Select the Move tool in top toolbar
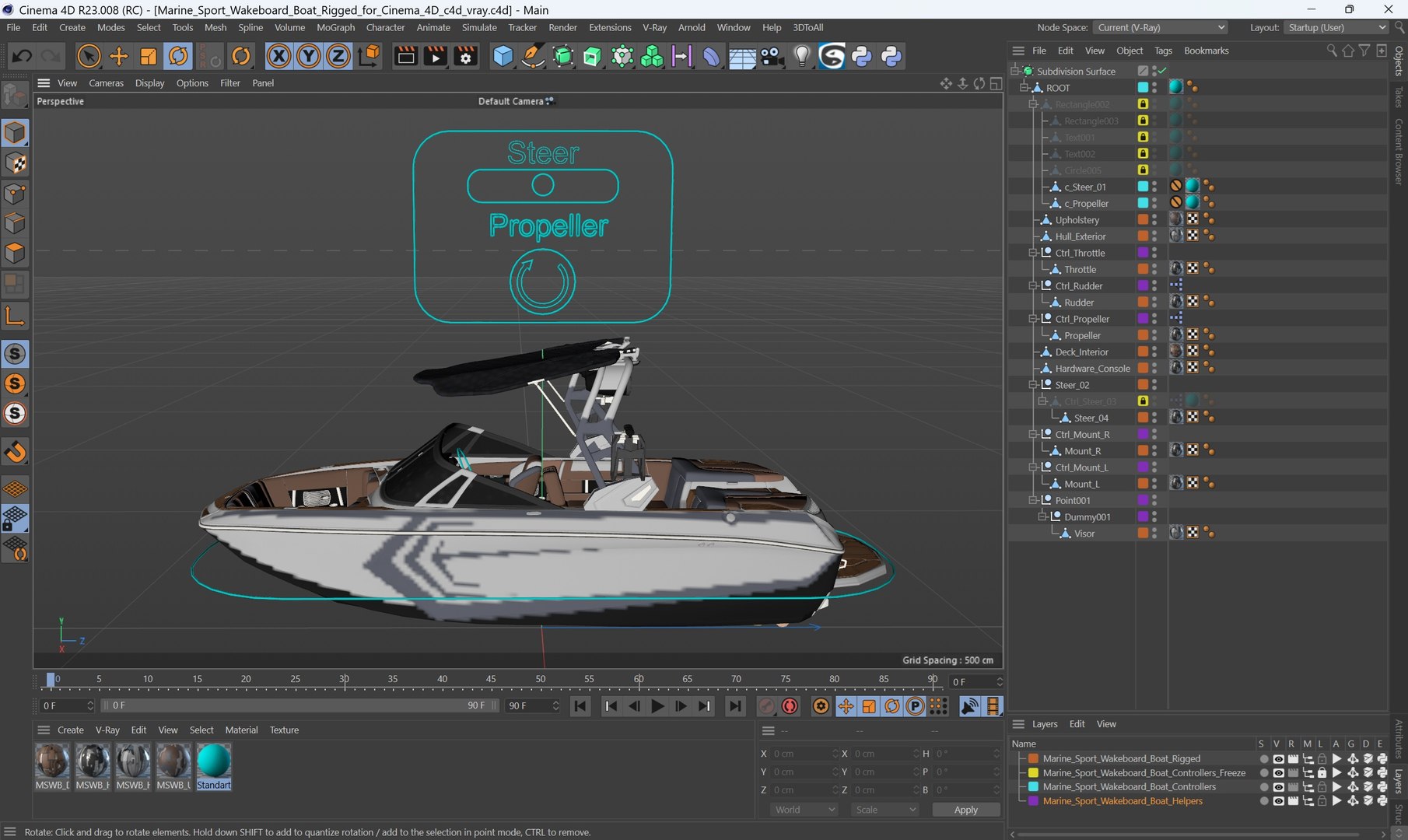1408x840 pixels. (118, 56)
